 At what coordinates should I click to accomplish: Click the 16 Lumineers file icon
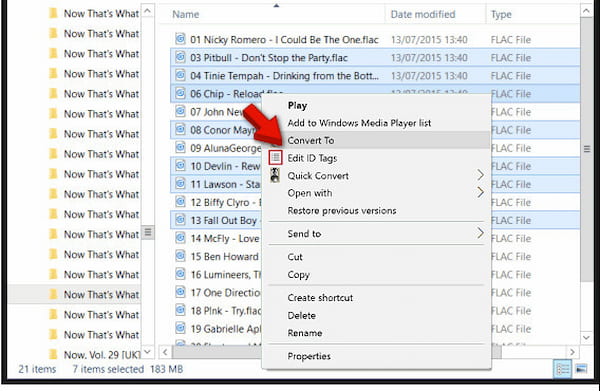180,274
